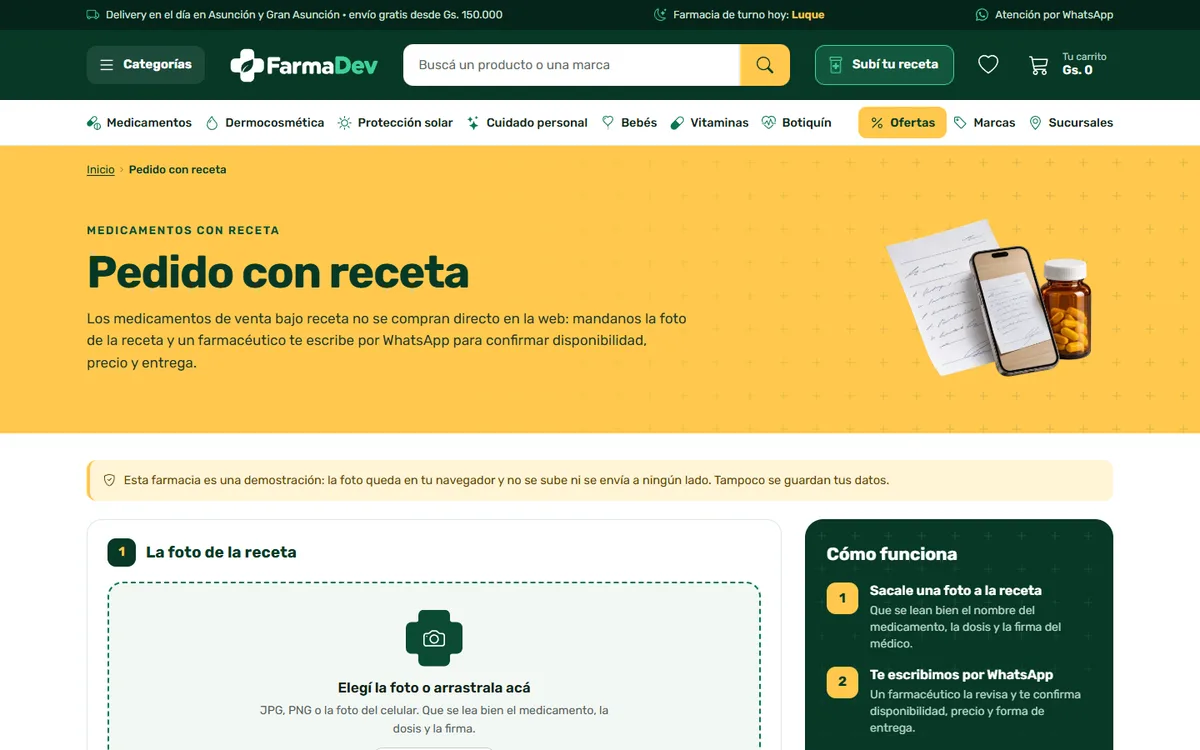Screen dimensions: 1200x750
Task: Click the delivery truck icon in the top bar
Action: coord(93,15)
